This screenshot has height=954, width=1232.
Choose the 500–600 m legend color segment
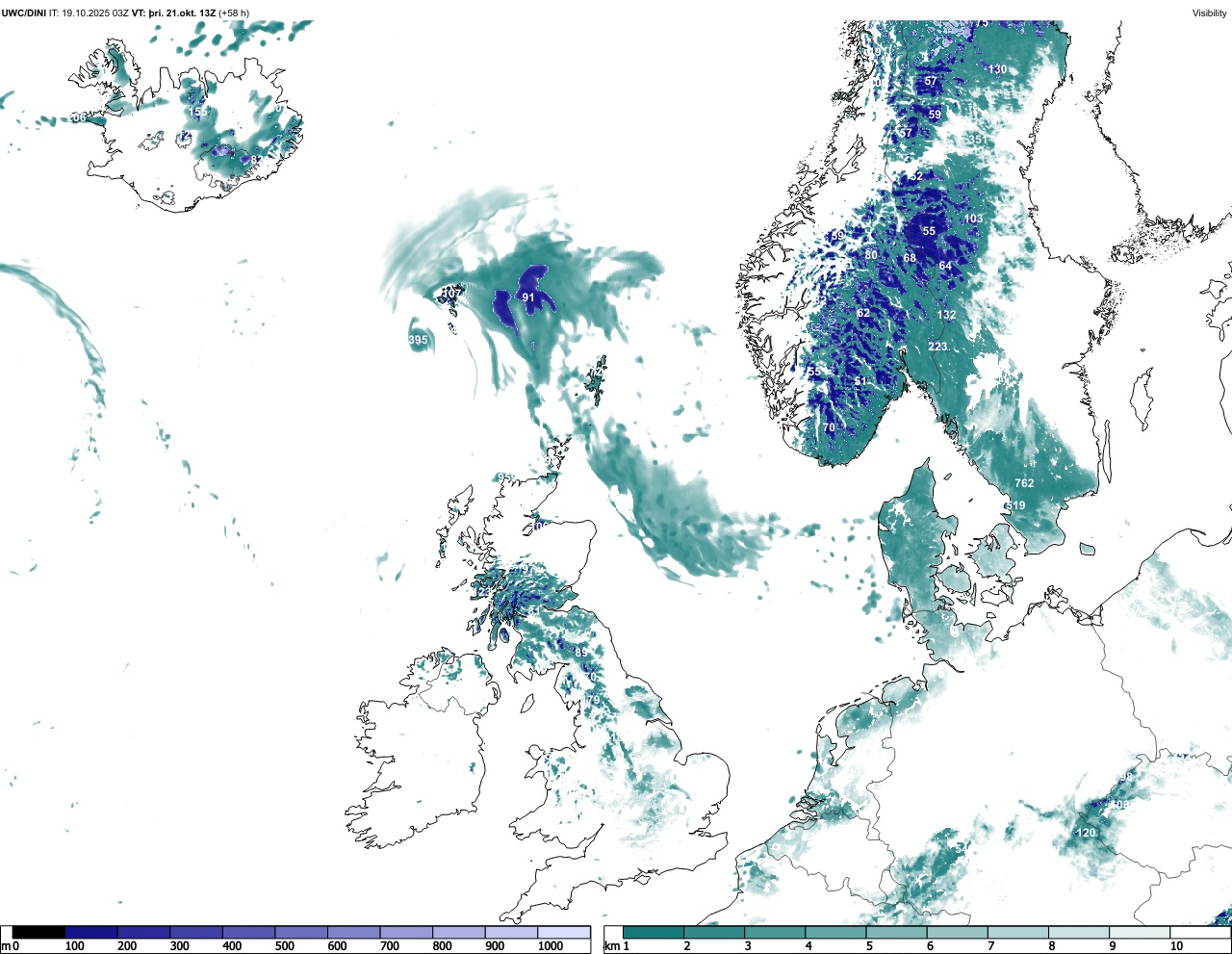coord(301,933)
